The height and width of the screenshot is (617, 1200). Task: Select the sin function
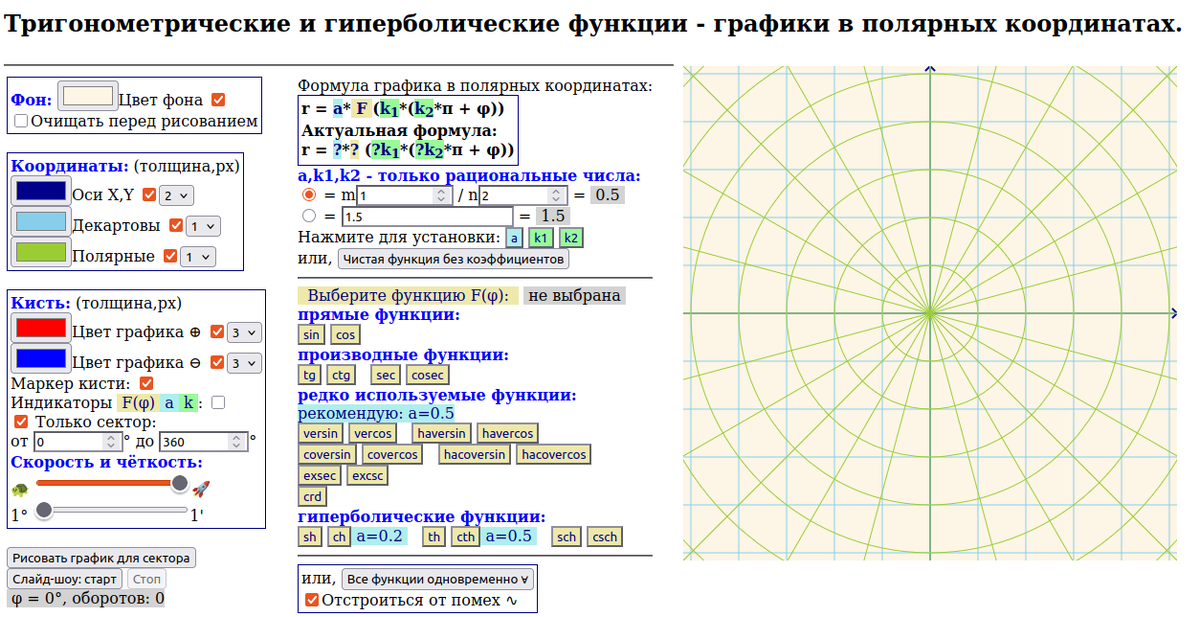pyautogui.click(x=310, y=334)
